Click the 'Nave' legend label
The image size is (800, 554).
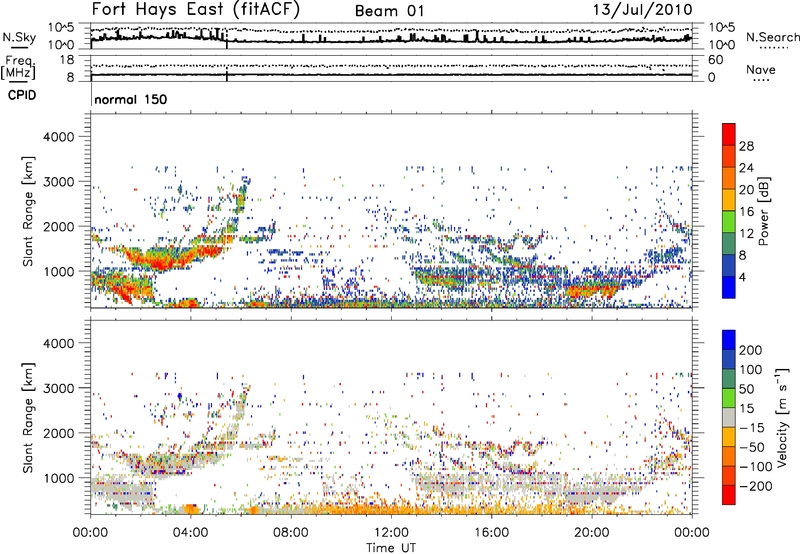(x=760, y=69)
